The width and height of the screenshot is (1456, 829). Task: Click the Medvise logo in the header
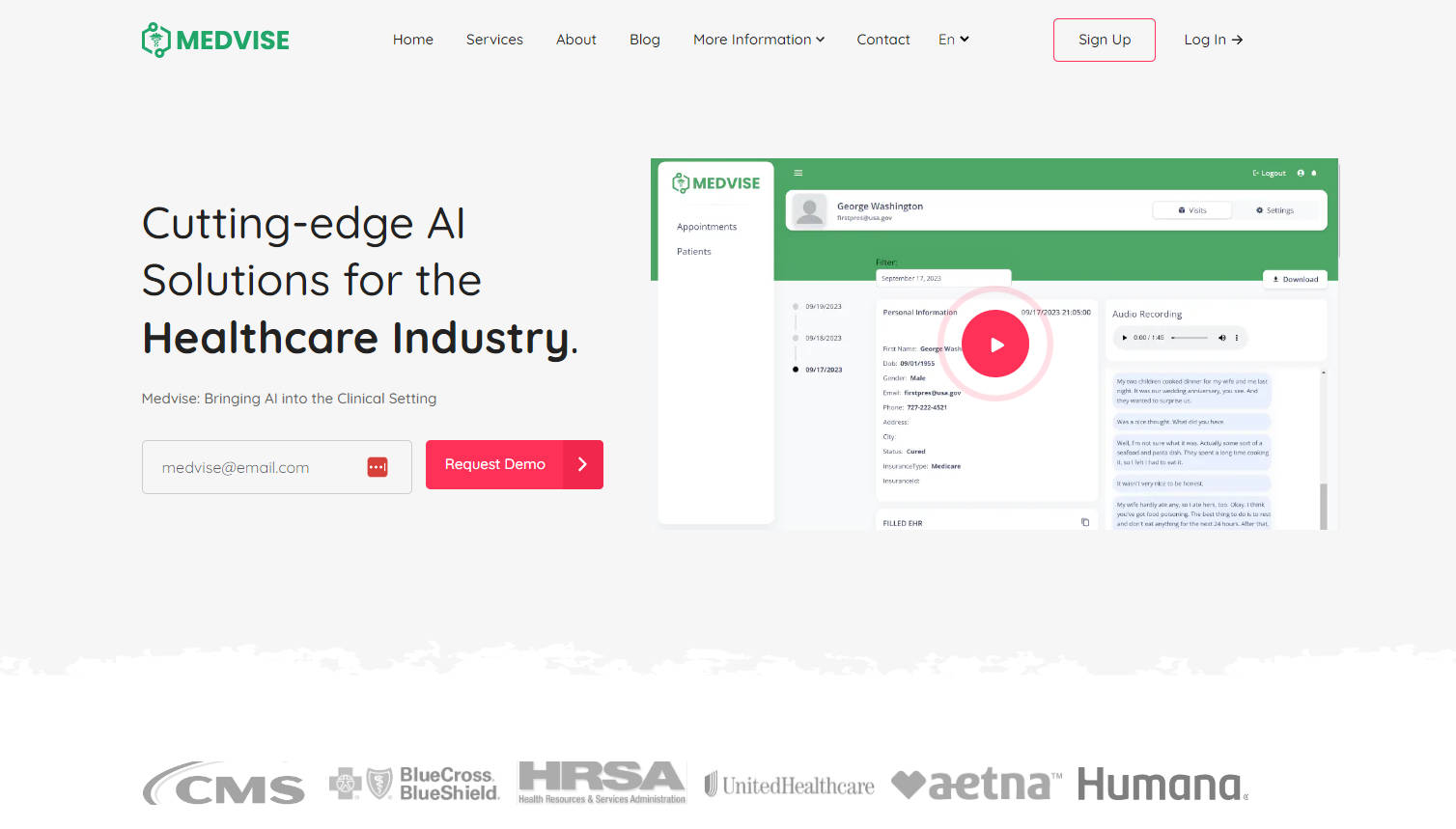[215, 40]
